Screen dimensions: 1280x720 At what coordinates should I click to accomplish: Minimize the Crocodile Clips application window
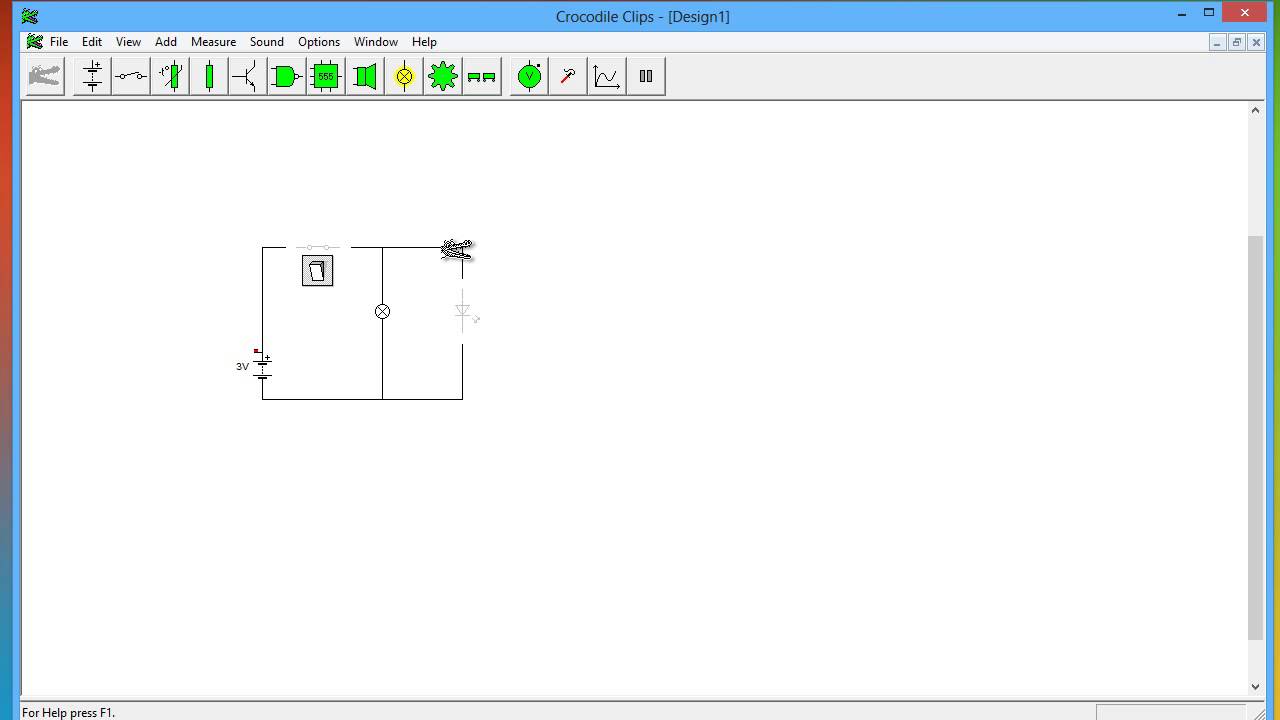pyautogui.click(x=1182, y=13)
